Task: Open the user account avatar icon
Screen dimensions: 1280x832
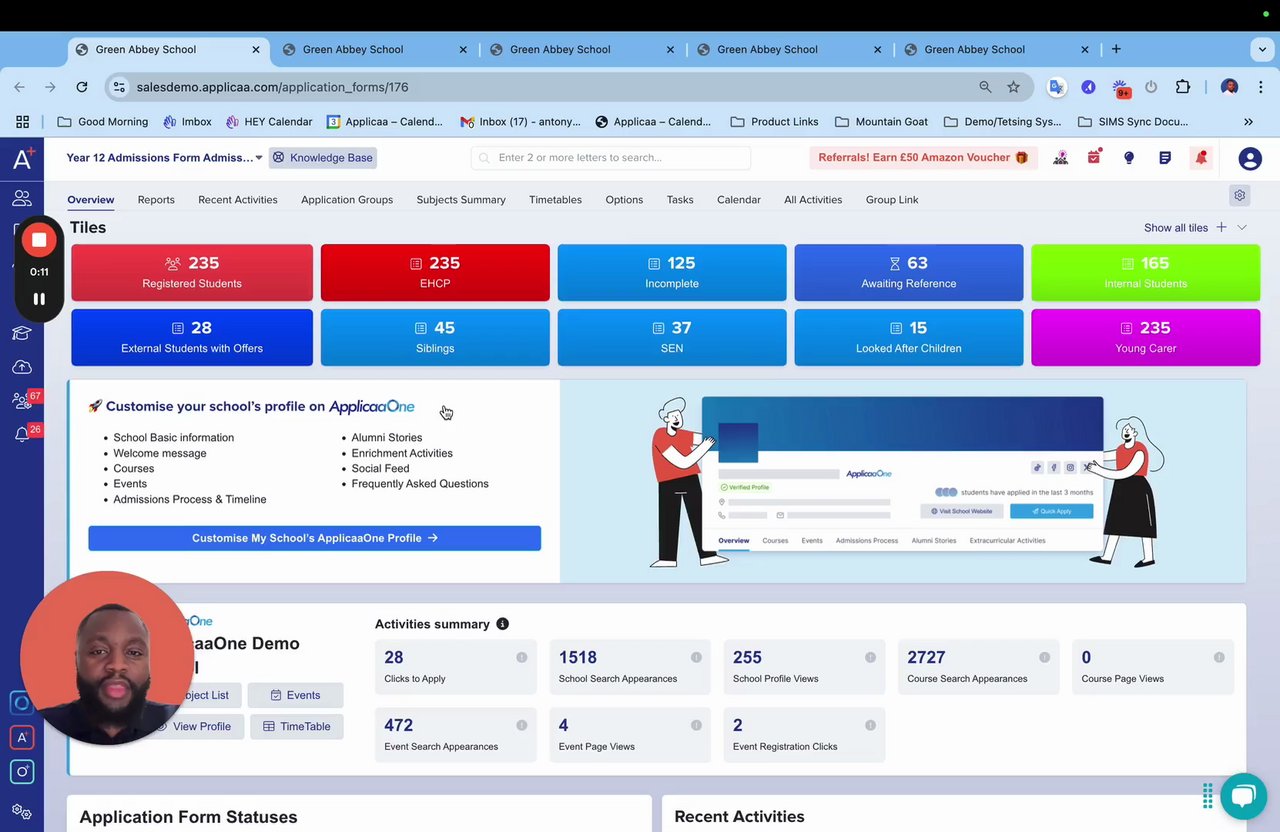Action: click(1250, 158)
